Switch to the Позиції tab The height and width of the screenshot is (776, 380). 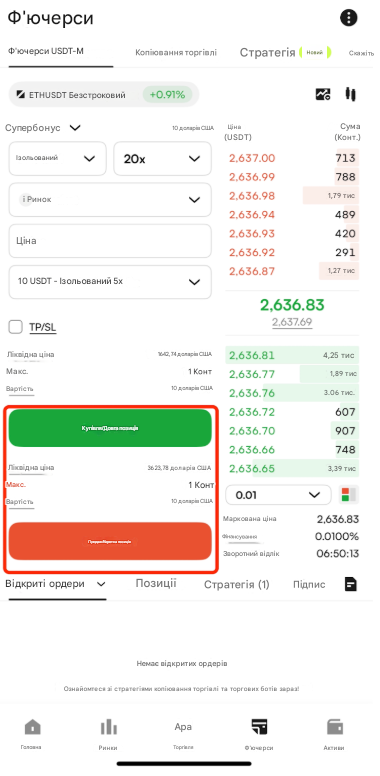click(156, 583)
